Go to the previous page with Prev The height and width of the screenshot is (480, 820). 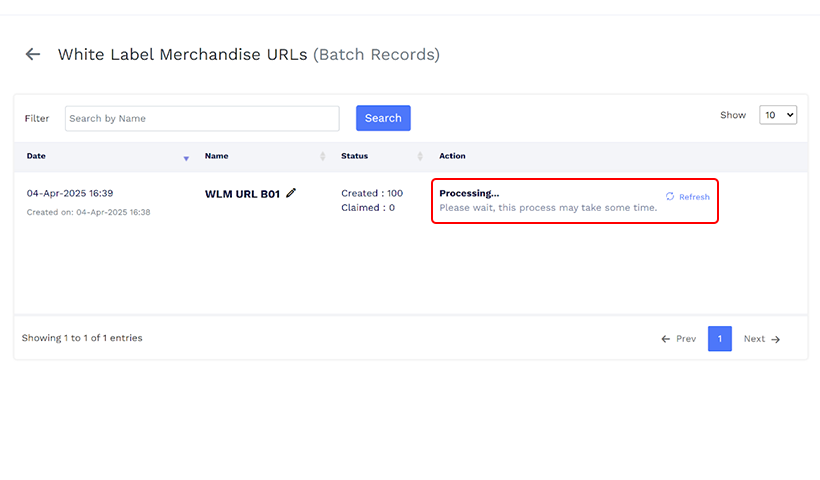[678, 339]
